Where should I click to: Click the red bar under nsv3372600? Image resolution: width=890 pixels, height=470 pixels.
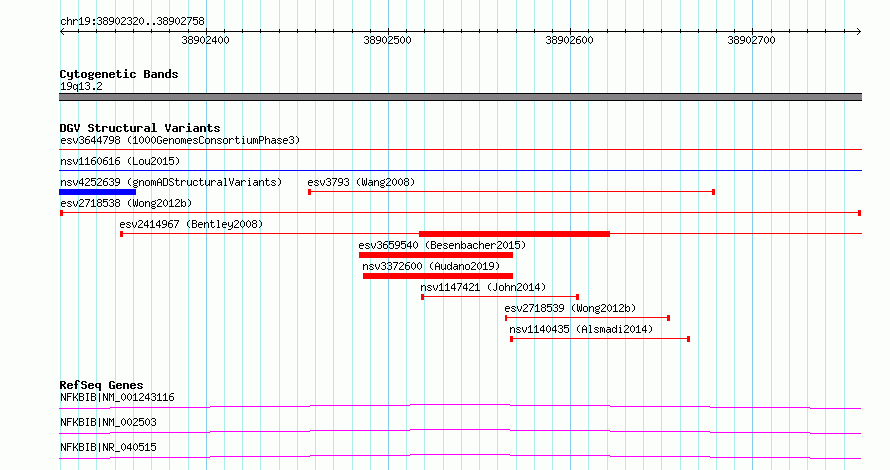tap(438, 276)
